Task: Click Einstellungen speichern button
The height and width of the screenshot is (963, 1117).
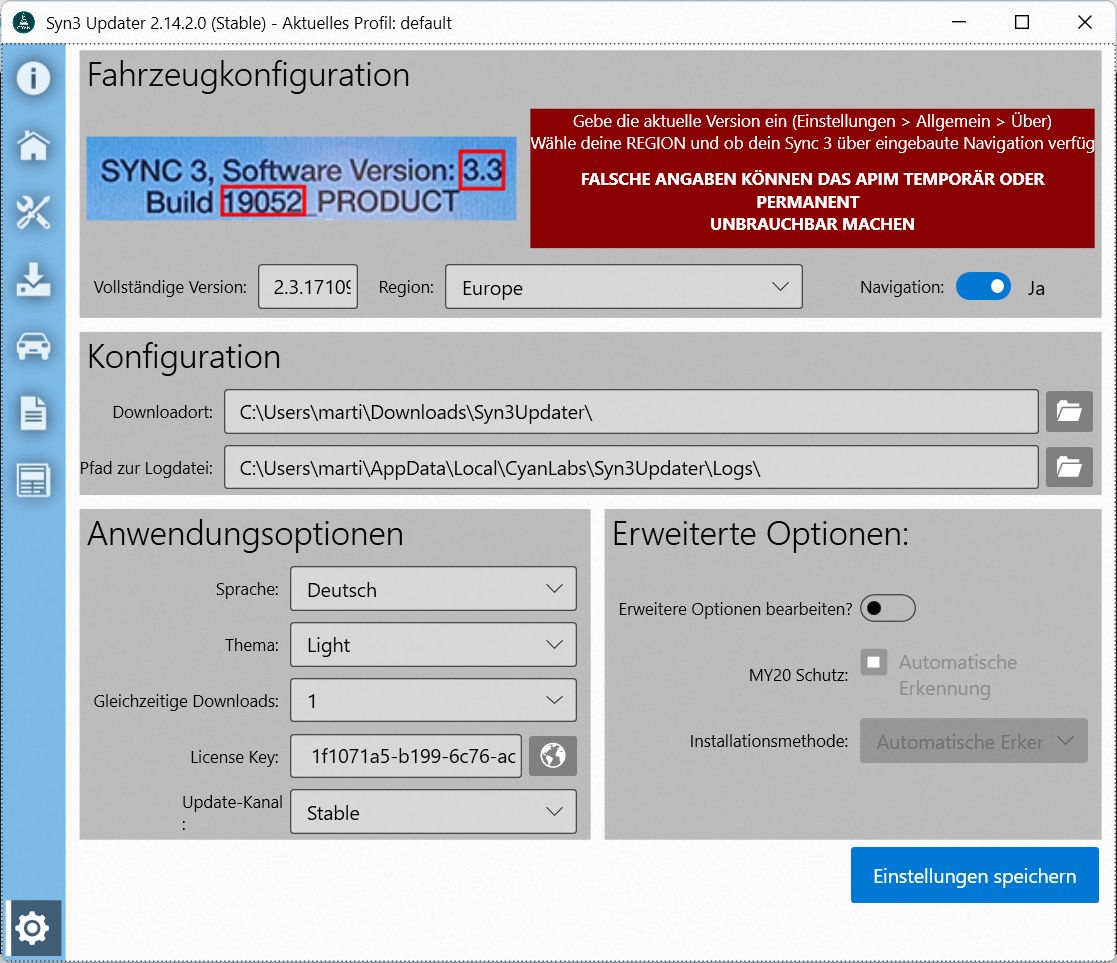Action: coord(974,876)
